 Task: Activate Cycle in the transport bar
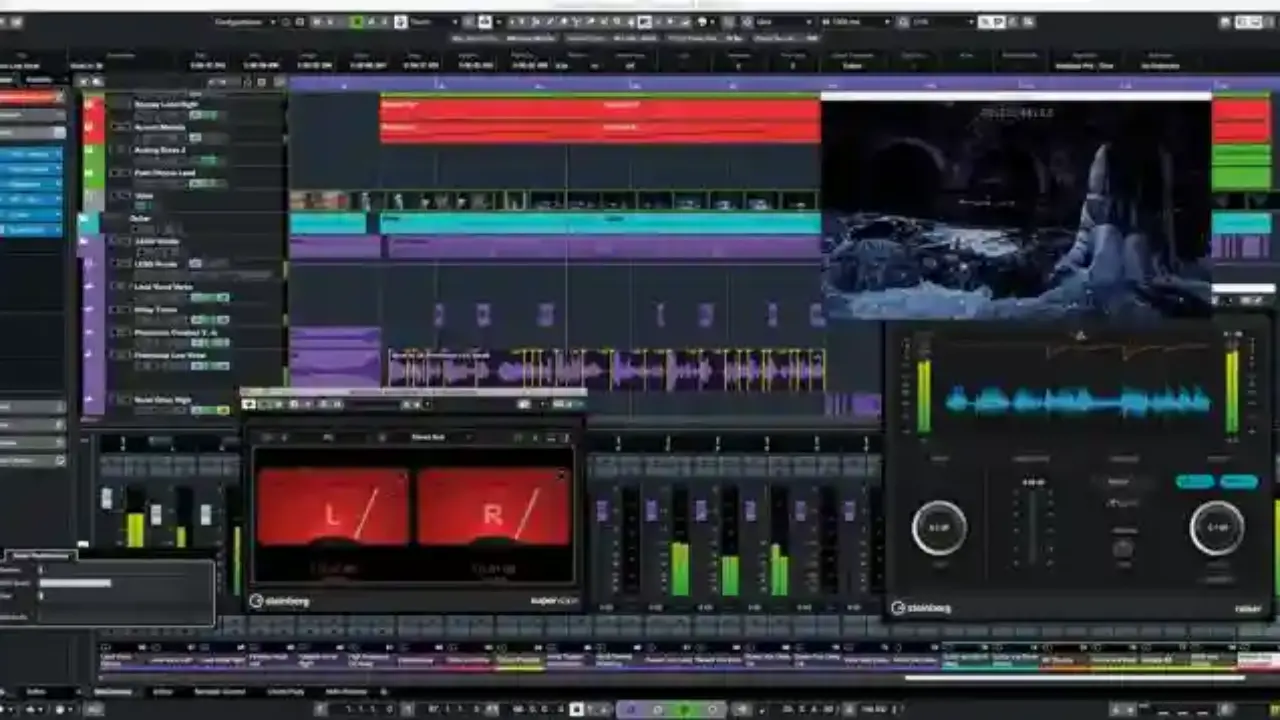[630, 709]
